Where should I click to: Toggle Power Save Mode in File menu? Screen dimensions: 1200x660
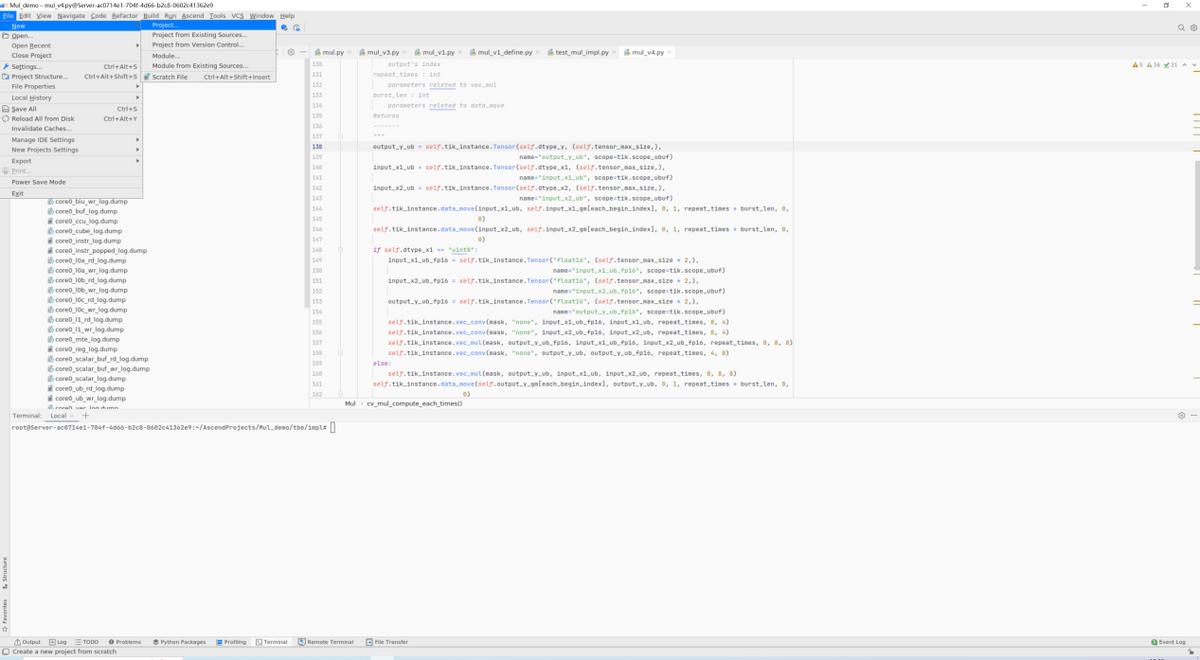(x=38, y=182)
